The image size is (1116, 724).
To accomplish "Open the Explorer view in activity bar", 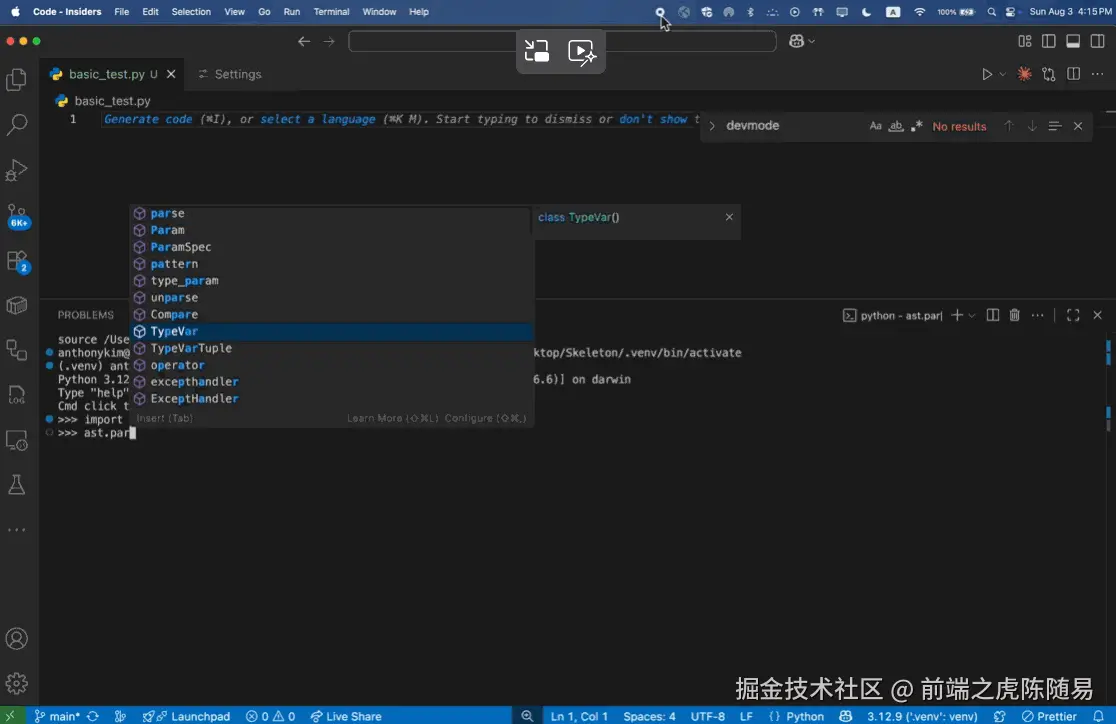I will [x=17, y=80].
